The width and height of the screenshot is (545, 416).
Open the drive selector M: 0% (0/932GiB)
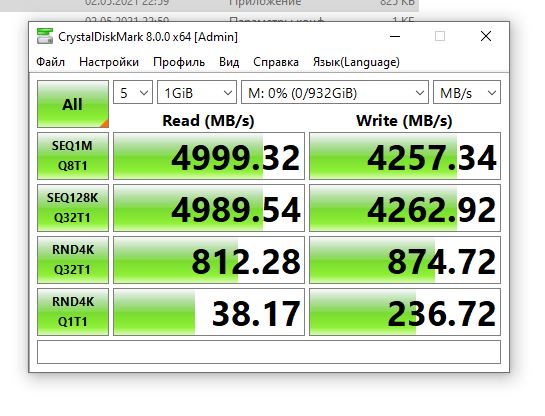click(335, 92)
